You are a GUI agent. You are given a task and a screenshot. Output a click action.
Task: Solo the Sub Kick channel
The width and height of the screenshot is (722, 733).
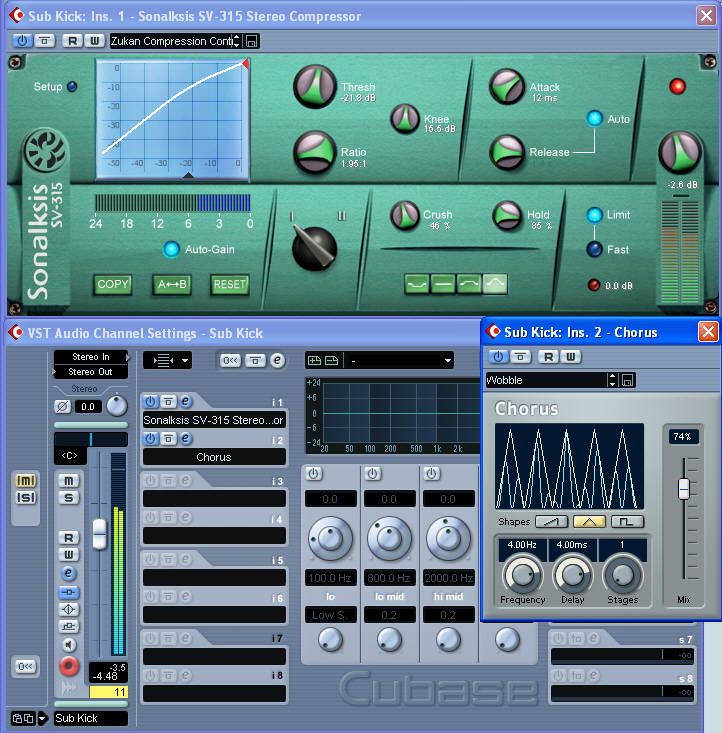pos(68,498)
